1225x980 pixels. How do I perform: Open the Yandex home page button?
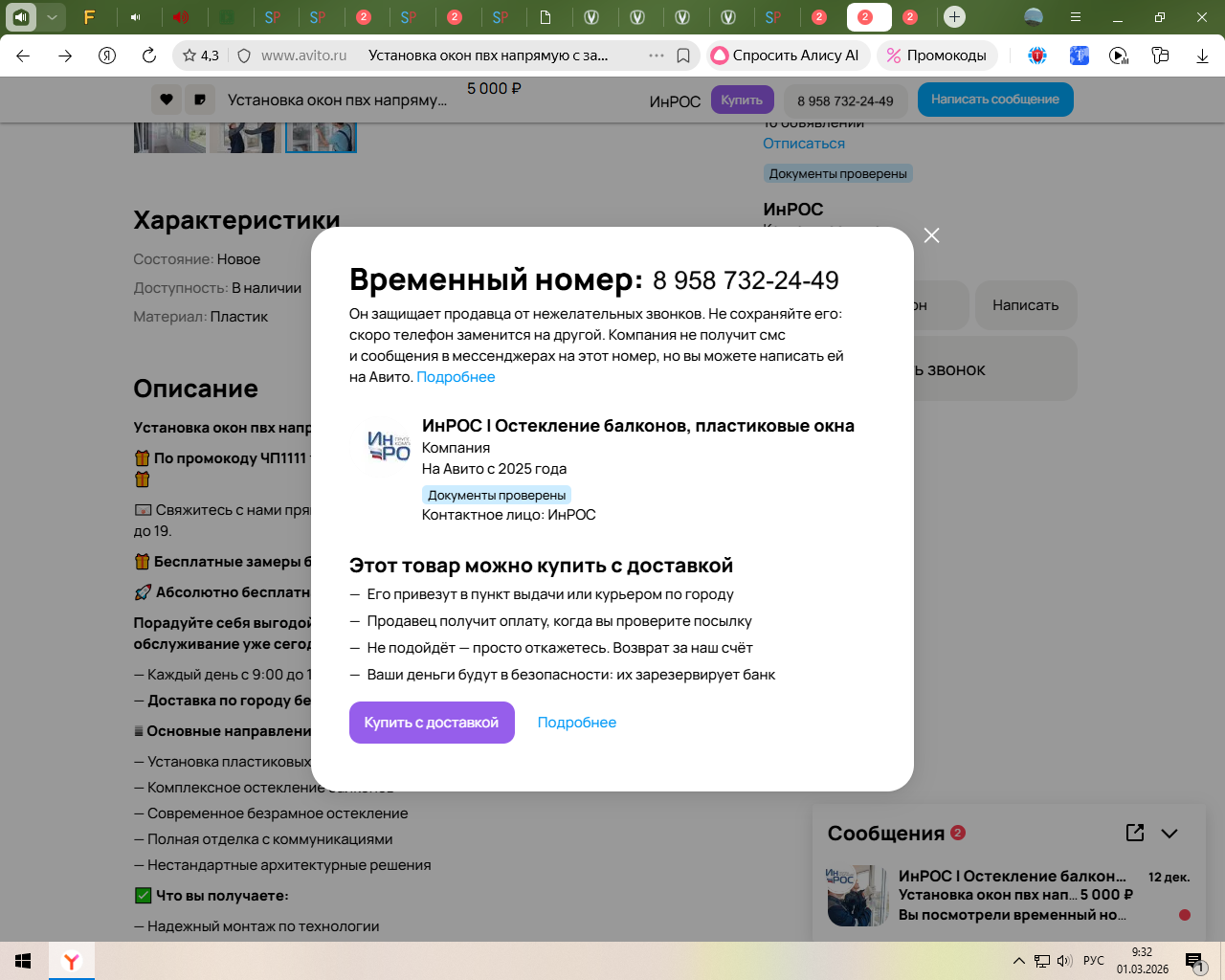pyautogui.click(x=107, y=56)
